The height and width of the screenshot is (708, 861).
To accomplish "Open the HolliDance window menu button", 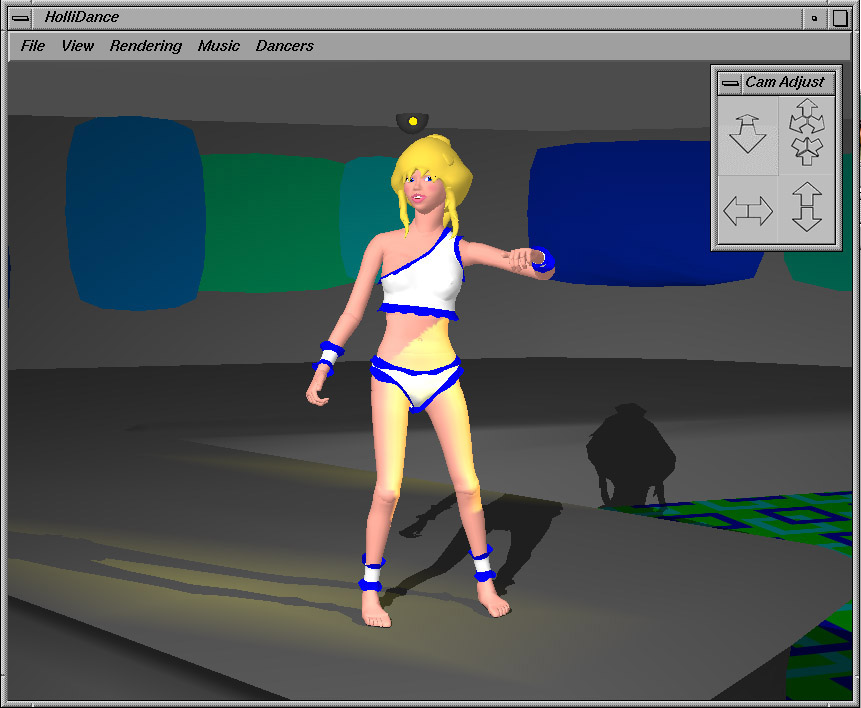I will [x=21, y=18].
